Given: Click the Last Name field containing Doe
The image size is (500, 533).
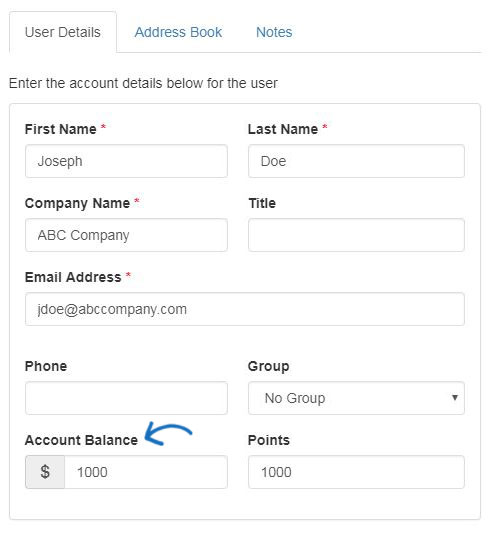Looking at the screenshot, I should [x=356, y=161].
